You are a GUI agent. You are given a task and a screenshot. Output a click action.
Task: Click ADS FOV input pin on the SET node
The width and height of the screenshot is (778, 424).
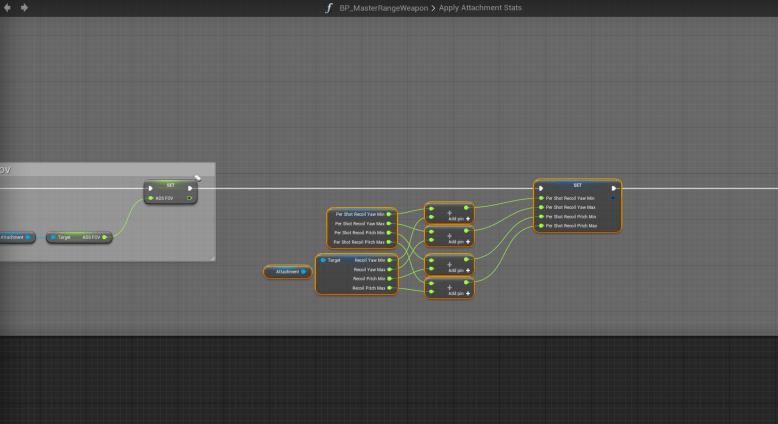(150, 198)
